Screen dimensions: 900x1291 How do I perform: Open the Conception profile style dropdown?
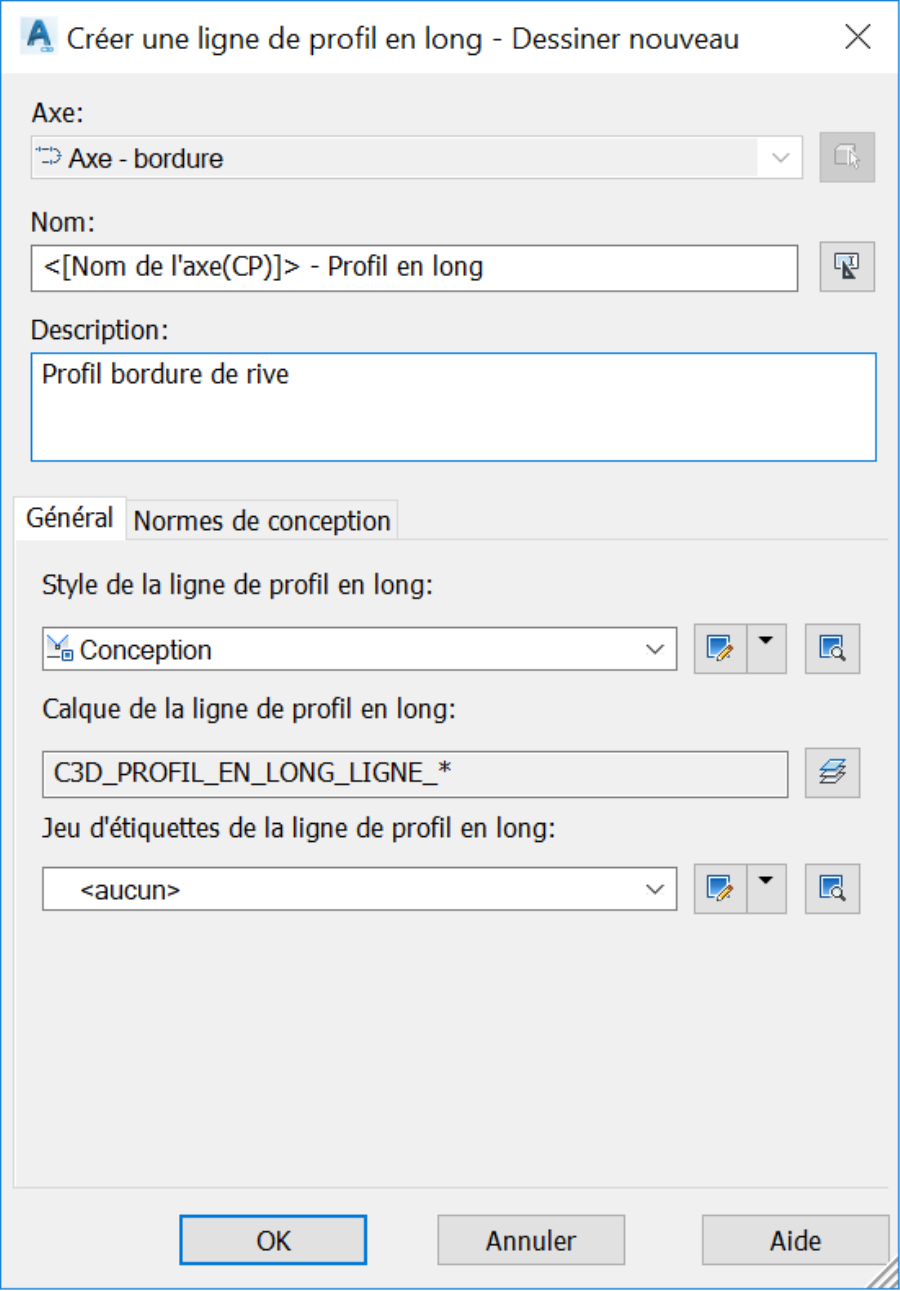pos(360,650)
